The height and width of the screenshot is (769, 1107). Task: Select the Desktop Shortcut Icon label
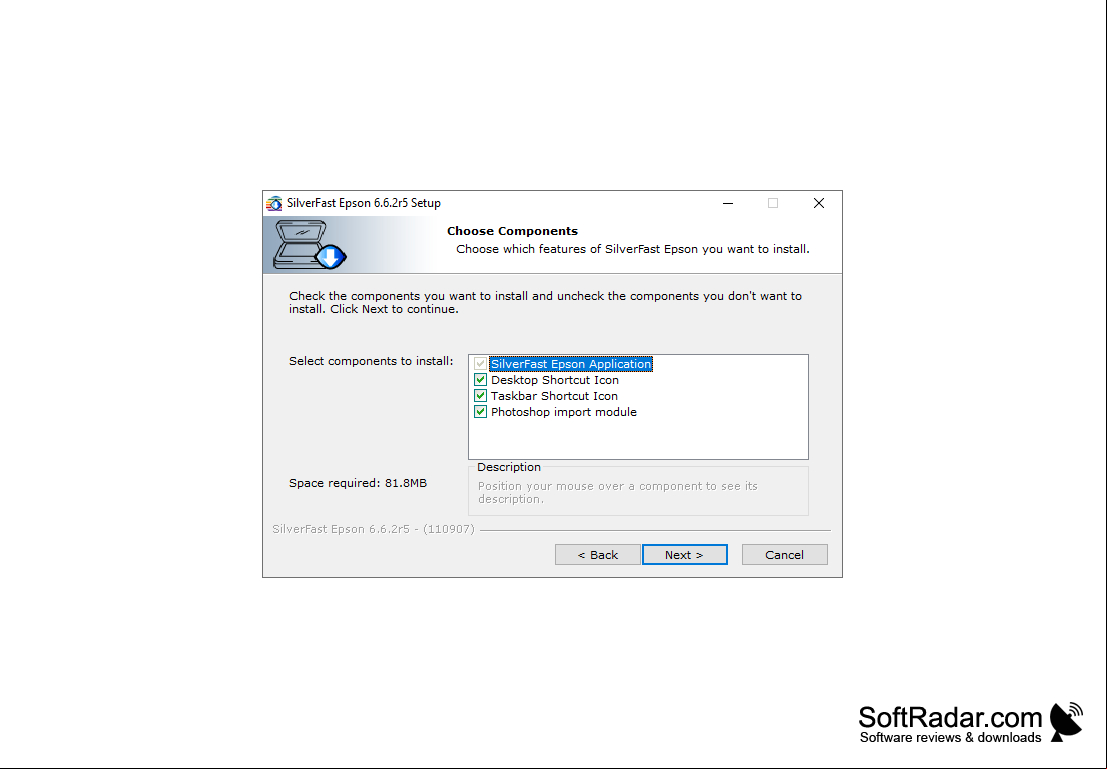pos(555,380)
